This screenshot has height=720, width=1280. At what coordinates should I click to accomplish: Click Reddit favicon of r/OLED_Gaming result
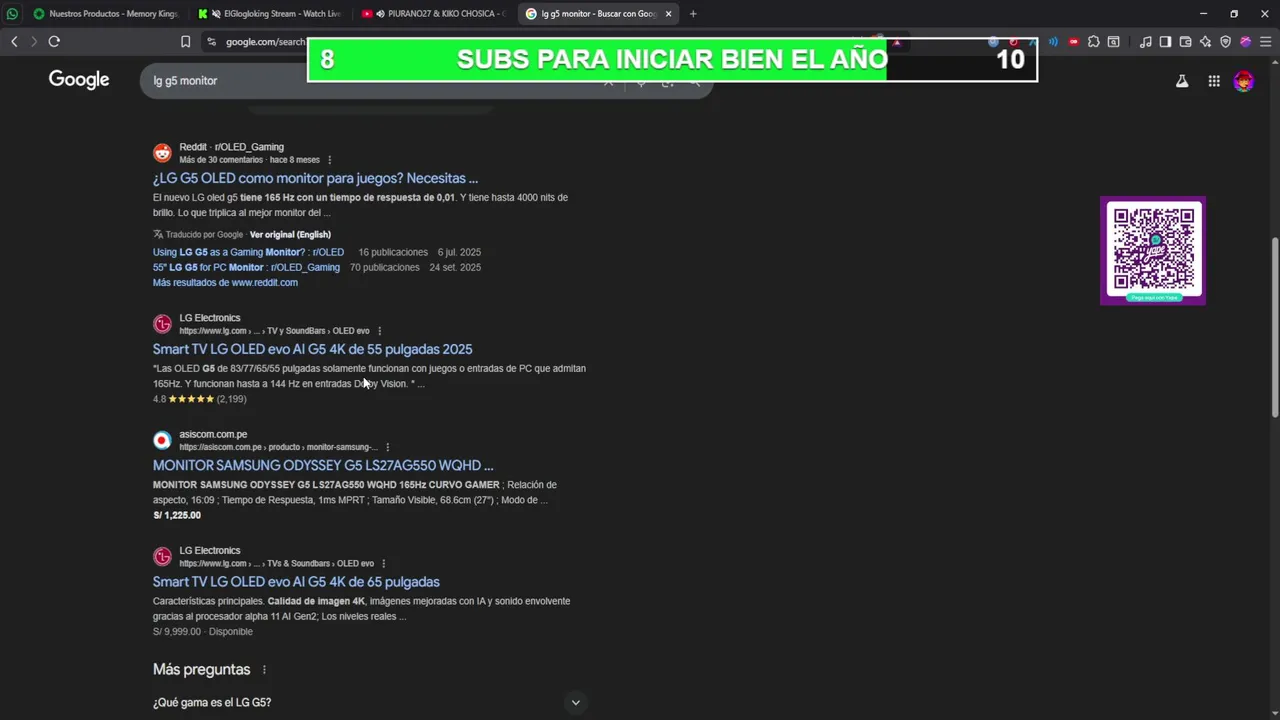162,153
